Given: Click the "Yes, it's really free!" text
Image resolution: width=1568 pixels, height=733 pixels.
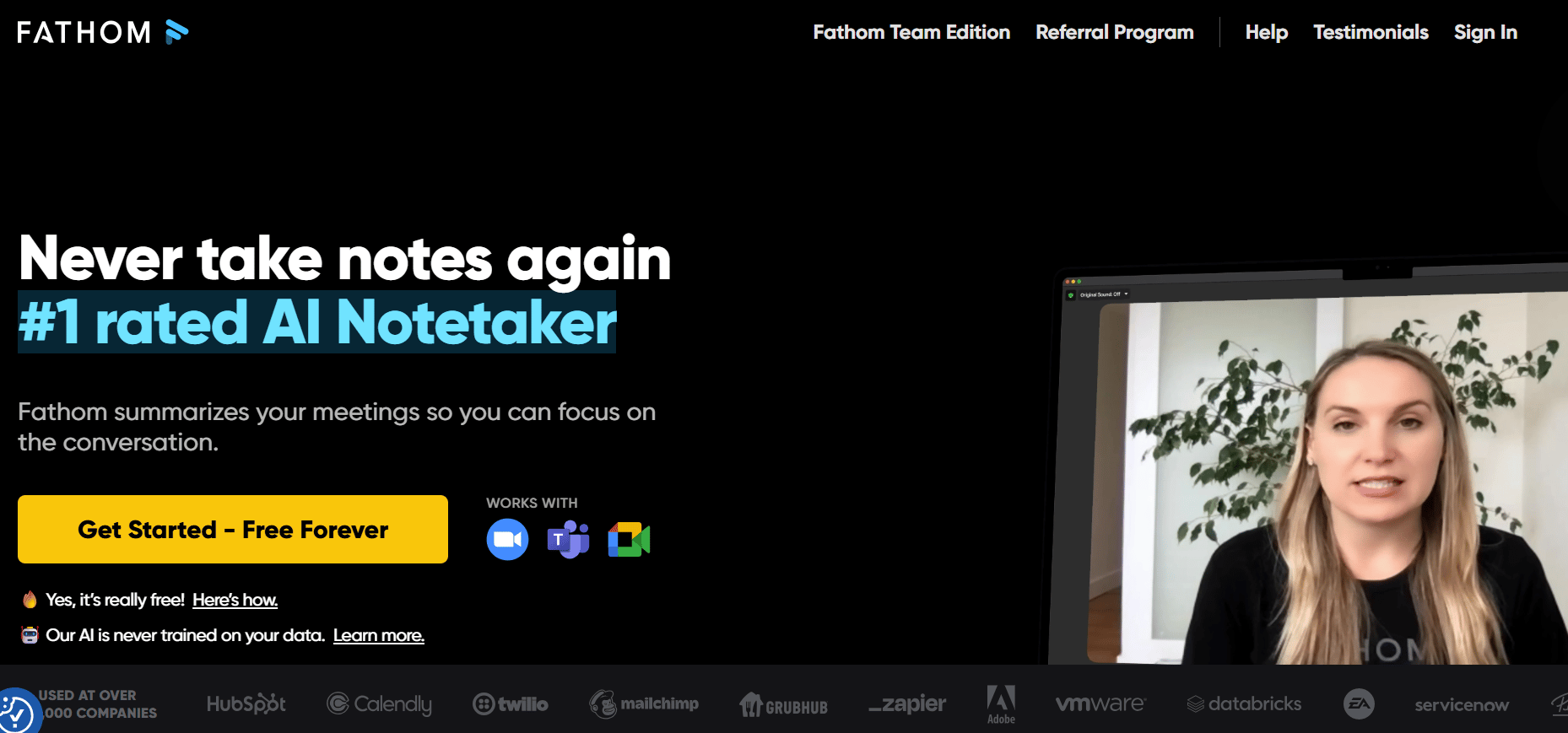Looking at the screenshot, I should pyautogui.click(x=115, y=600).
